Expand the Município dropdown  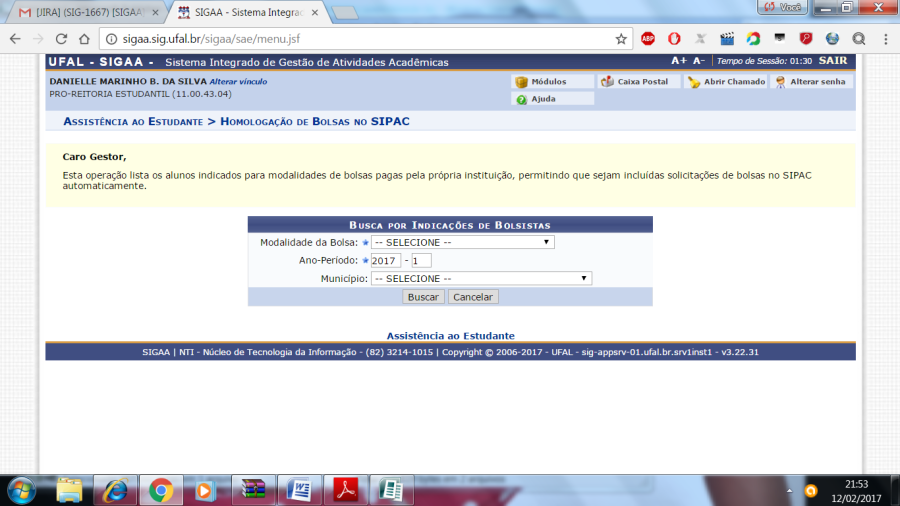pos(481,278)
